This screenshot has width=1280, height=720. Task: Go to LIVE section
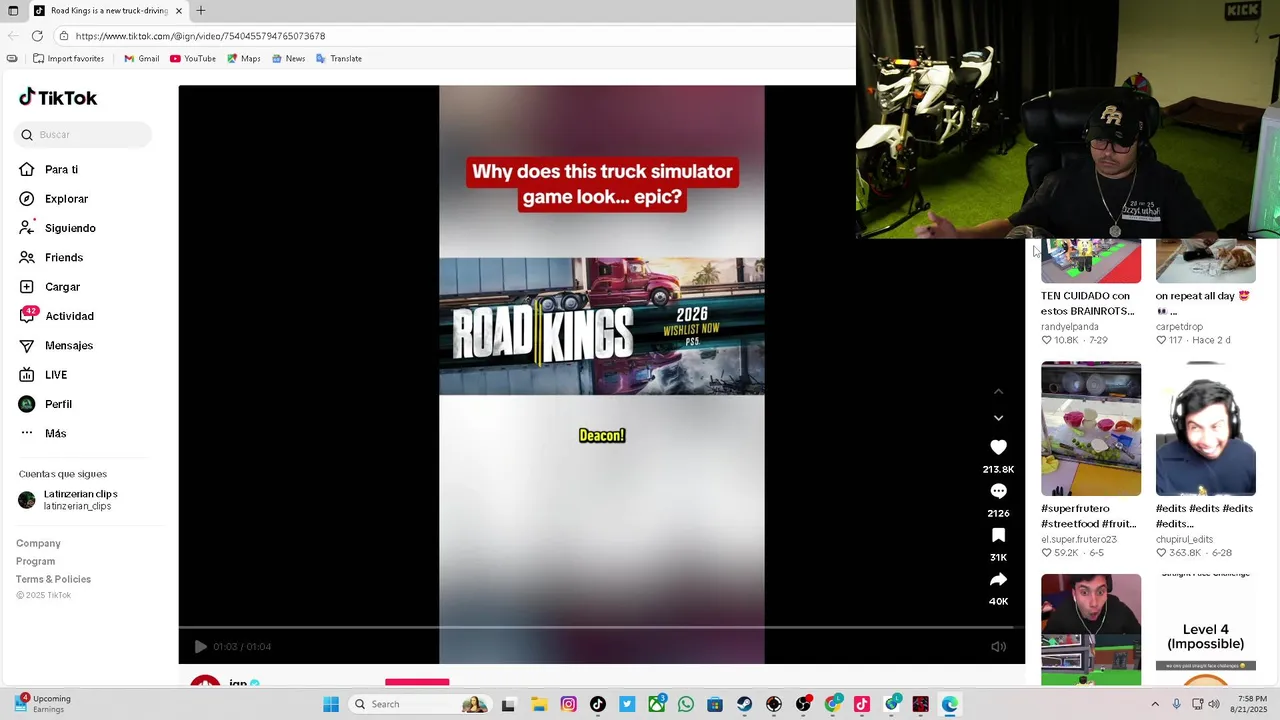pos(56,375)
